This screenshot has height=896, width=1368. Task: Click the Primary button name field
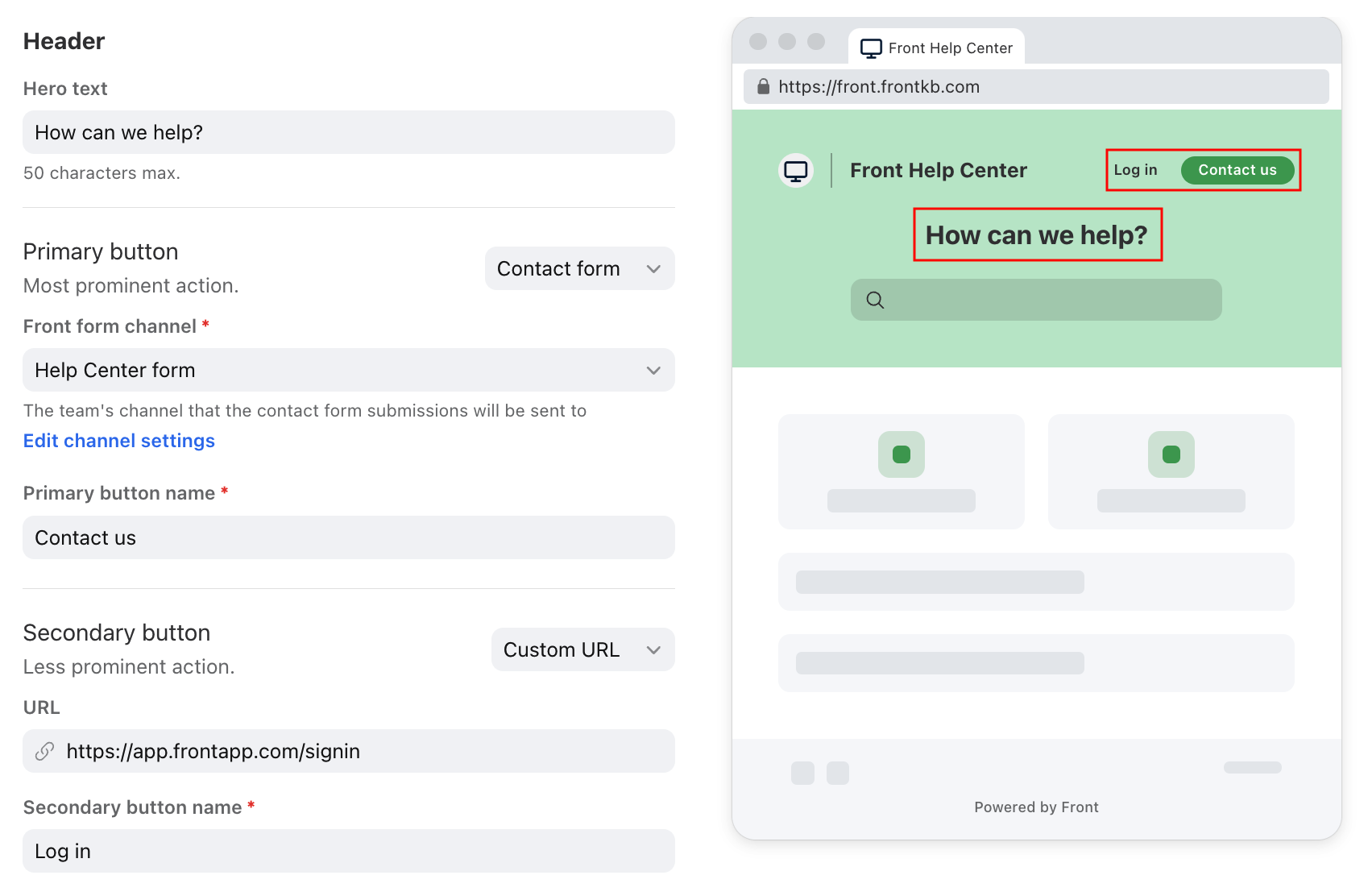pyautogui.click(x=349, y=537)
